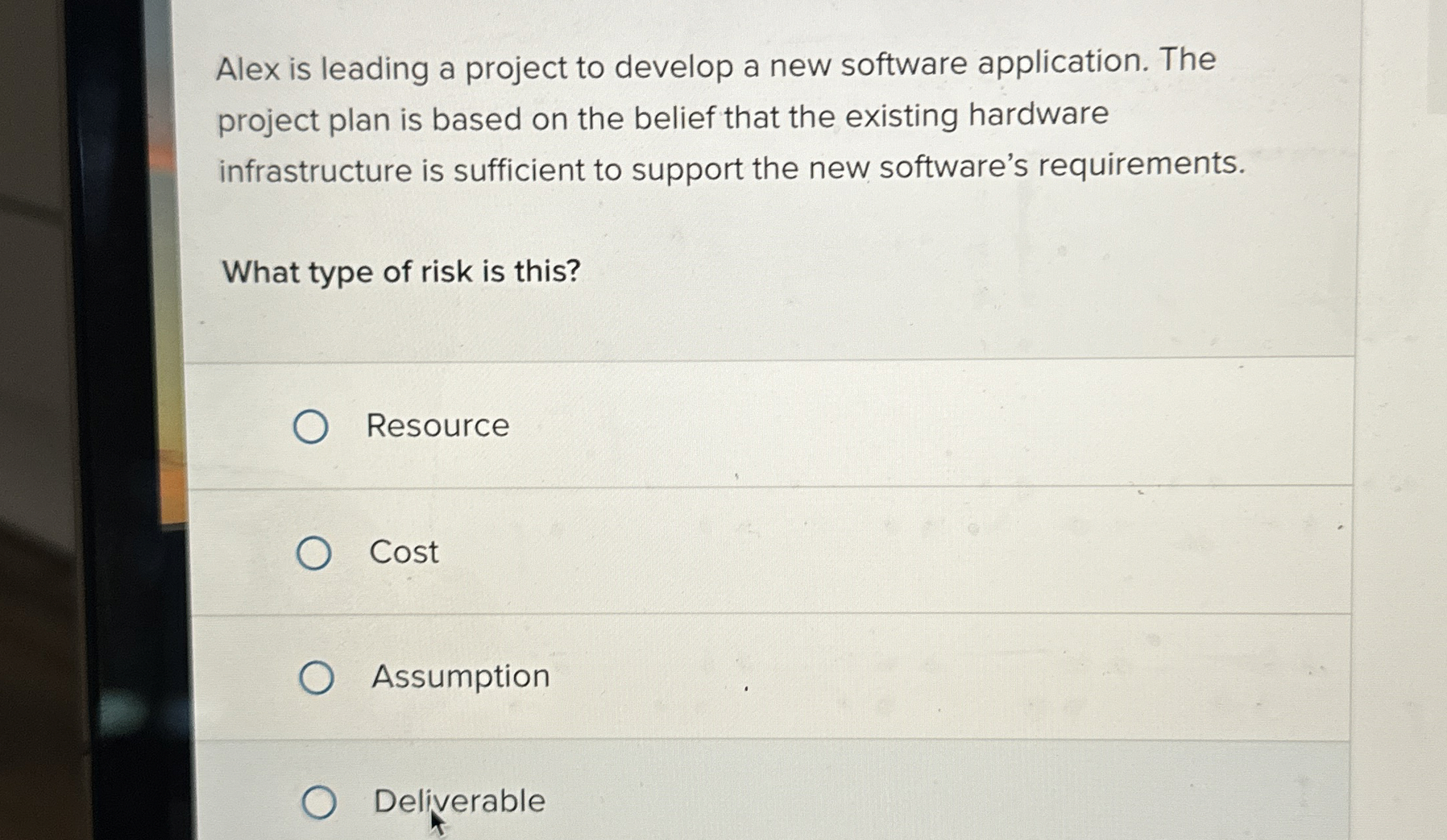1447x840 pixels.
Task: Click empty space in the Cost answer row
Action: [x=922, y=551]
